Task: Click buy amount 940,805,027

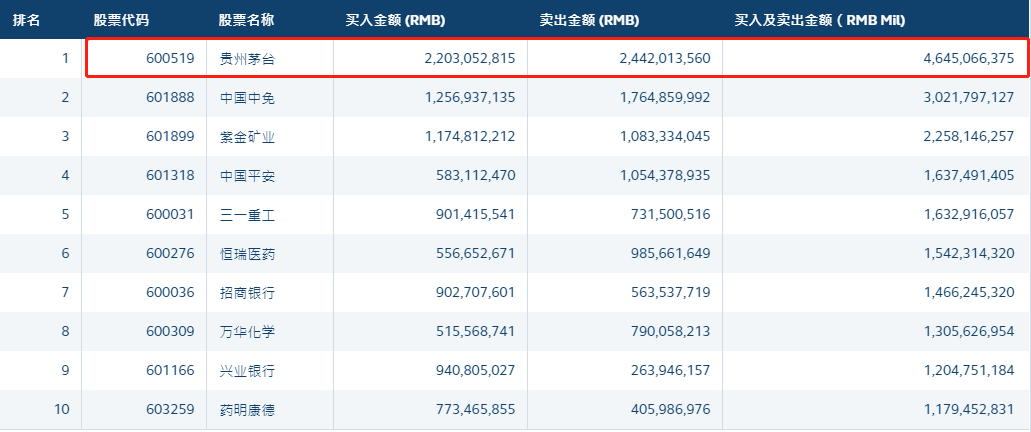Action: [x=476, y=370]
